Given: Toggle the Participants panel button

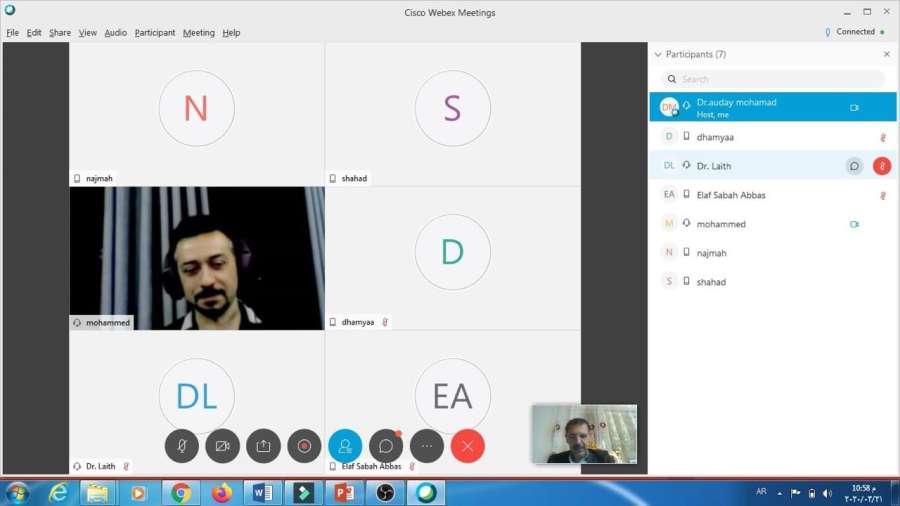Looking at the screenshot, I should tap(345, 446).
